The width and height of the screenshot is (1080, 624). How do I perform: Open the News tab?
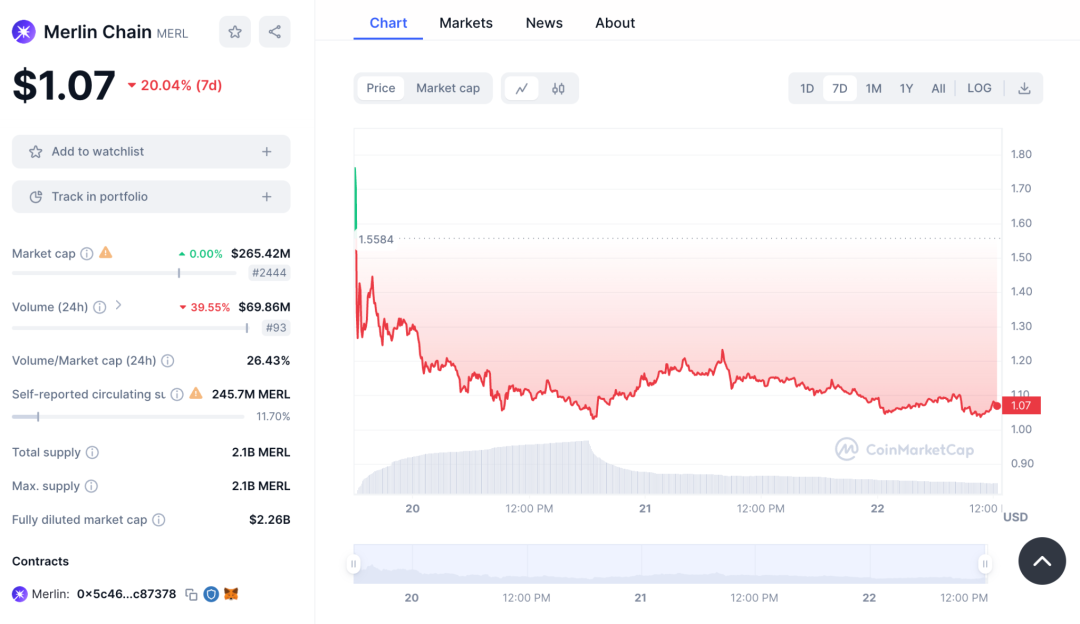pyautogui.click(x=544, y=23)
